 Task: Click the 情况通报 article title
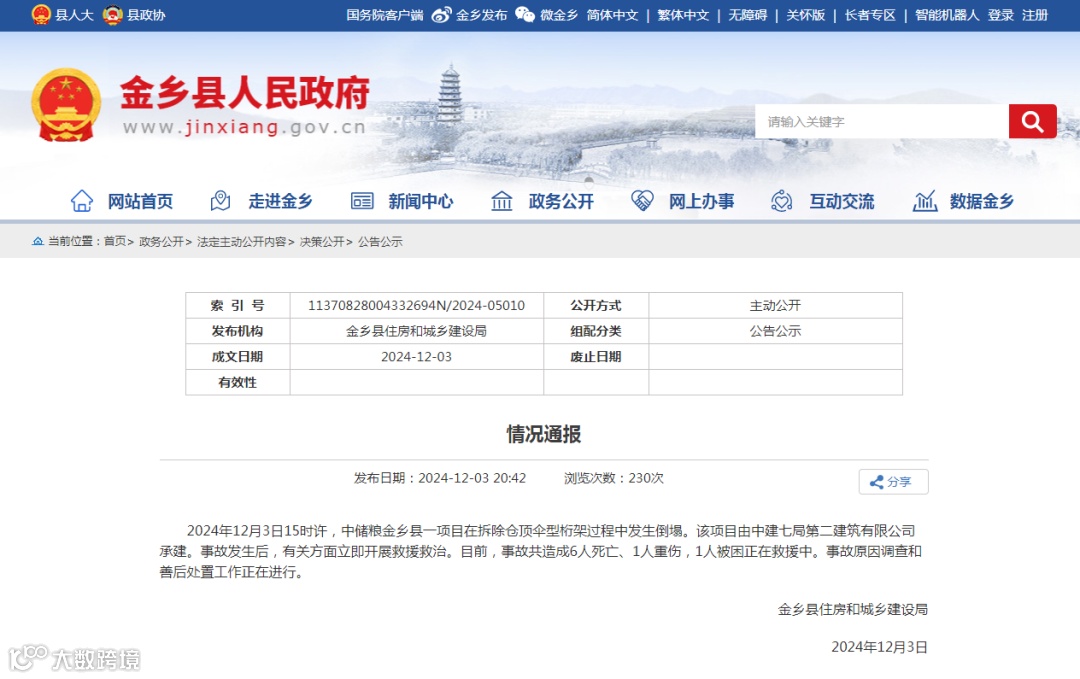(x=544, y=434)
